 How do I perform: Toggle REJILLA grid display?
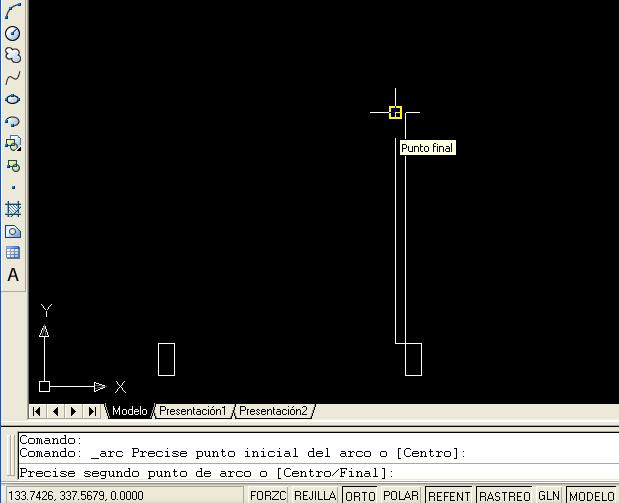pos(315,495)
